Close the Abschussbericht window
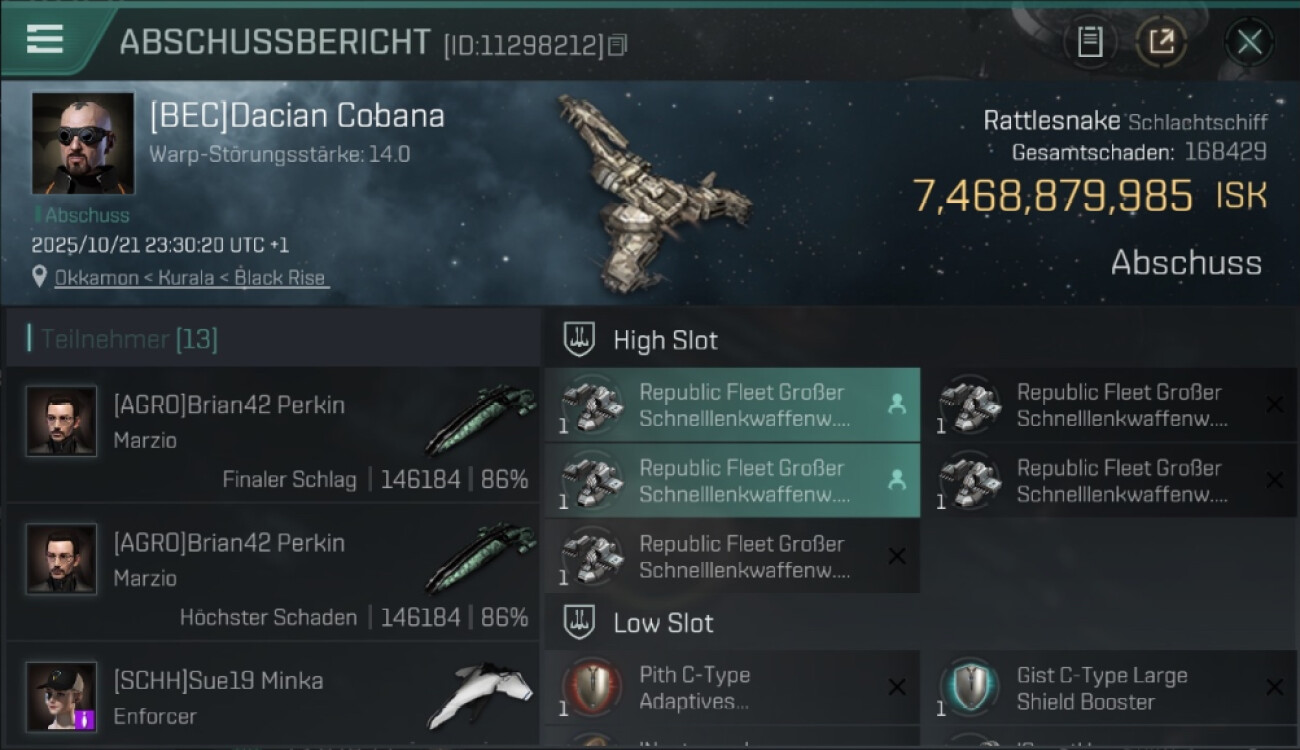 coord(1249,42)
